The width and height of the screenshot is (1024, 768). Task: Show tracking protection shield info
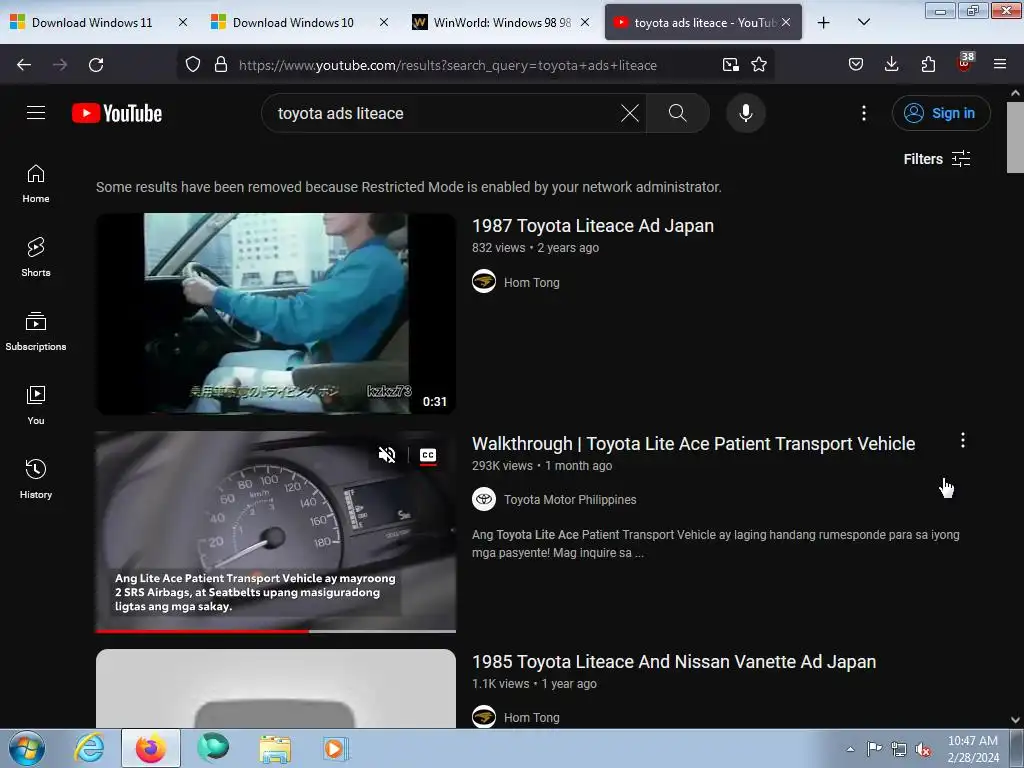coord(193,65)
